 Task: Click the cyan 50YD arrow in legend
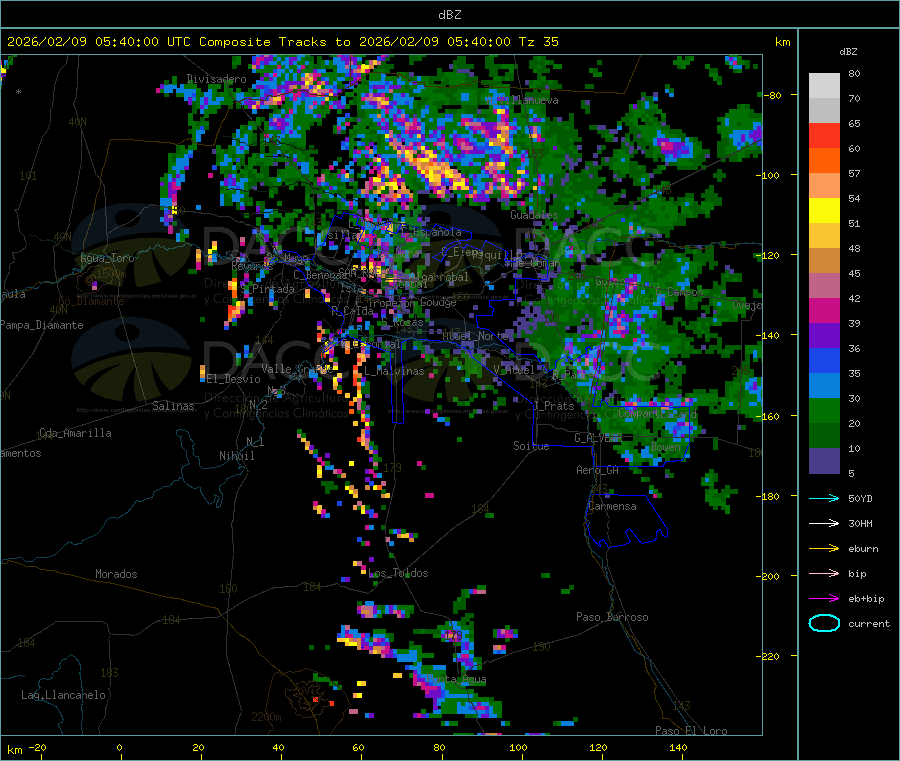(824, 498)
